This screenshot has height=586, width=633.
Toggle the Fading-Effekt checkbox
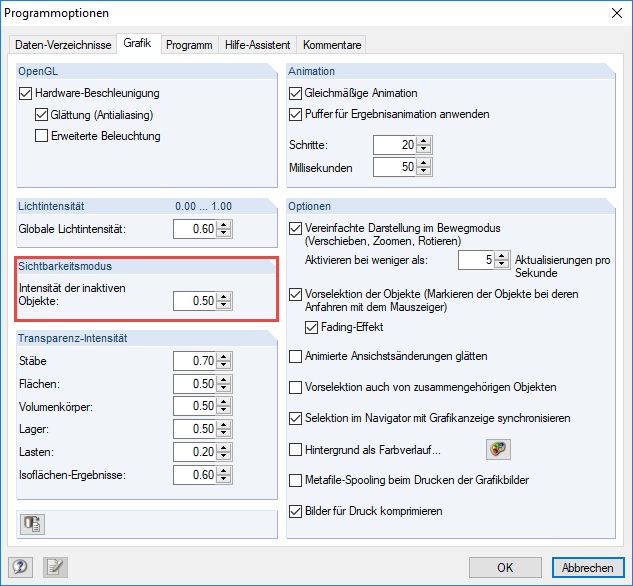pyautogui.click(x=311, y=327)
